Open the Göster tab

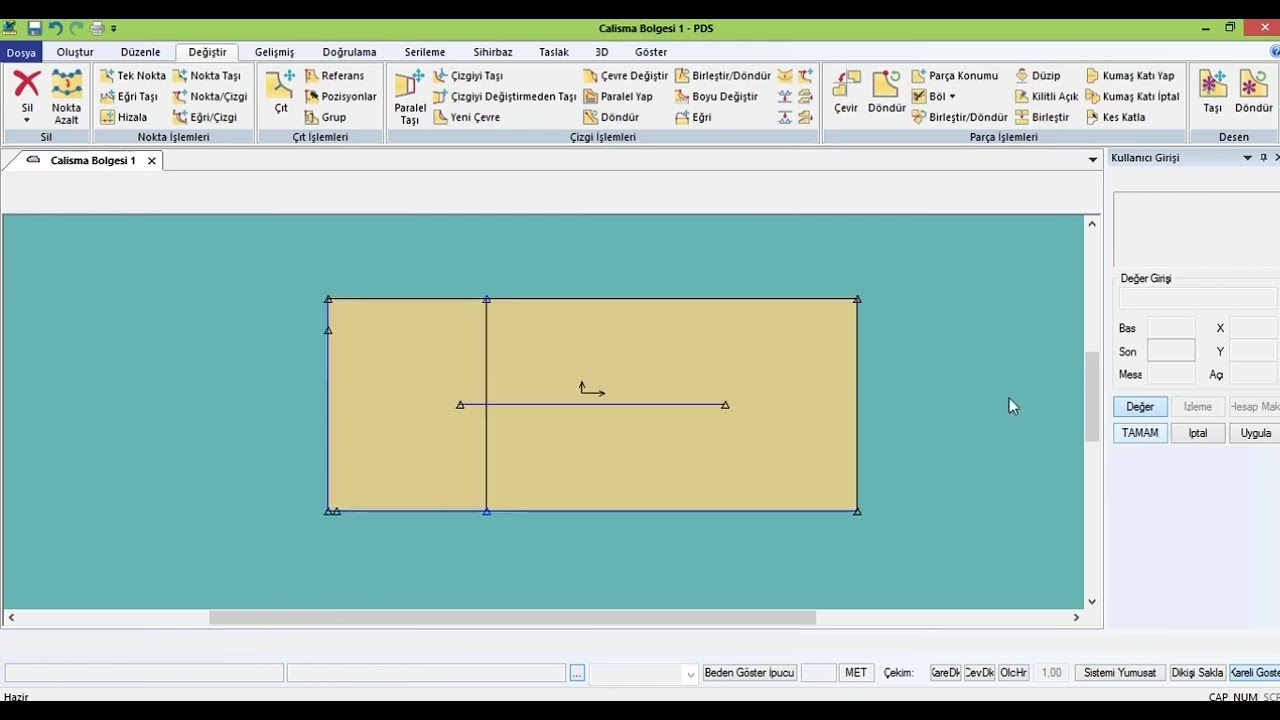(651, 52)
